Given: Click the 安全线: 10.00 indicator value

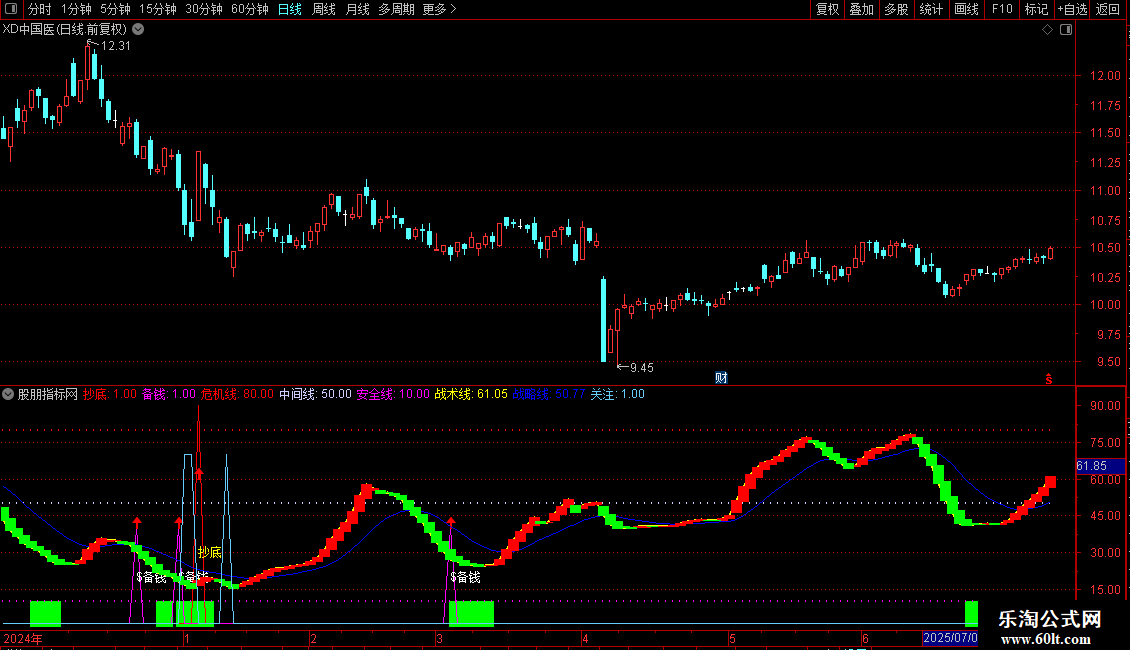Looking at the screenshot, I should click(393, 394).
